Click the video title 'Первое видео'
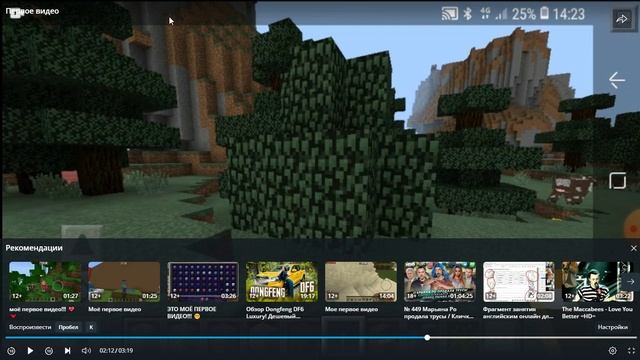The width and height of the screenshot is (640, 360). 32,11
